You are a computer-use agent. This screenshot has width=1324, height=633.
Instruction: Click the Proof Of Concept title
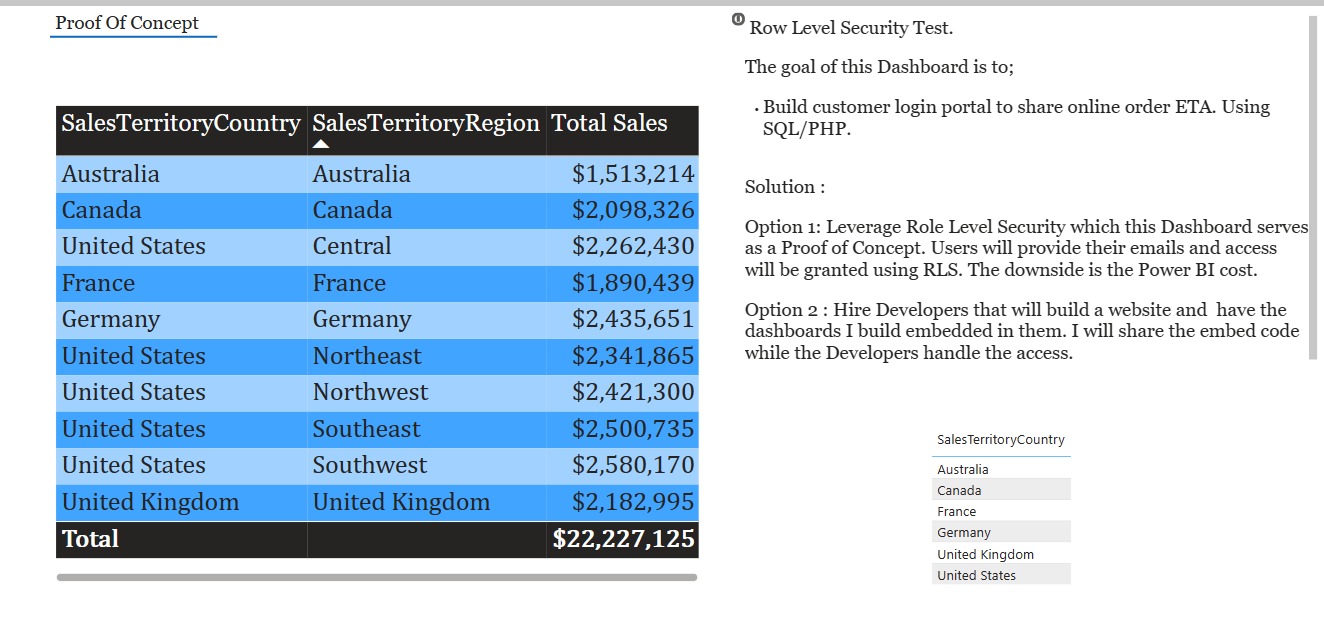pos(127,23)
